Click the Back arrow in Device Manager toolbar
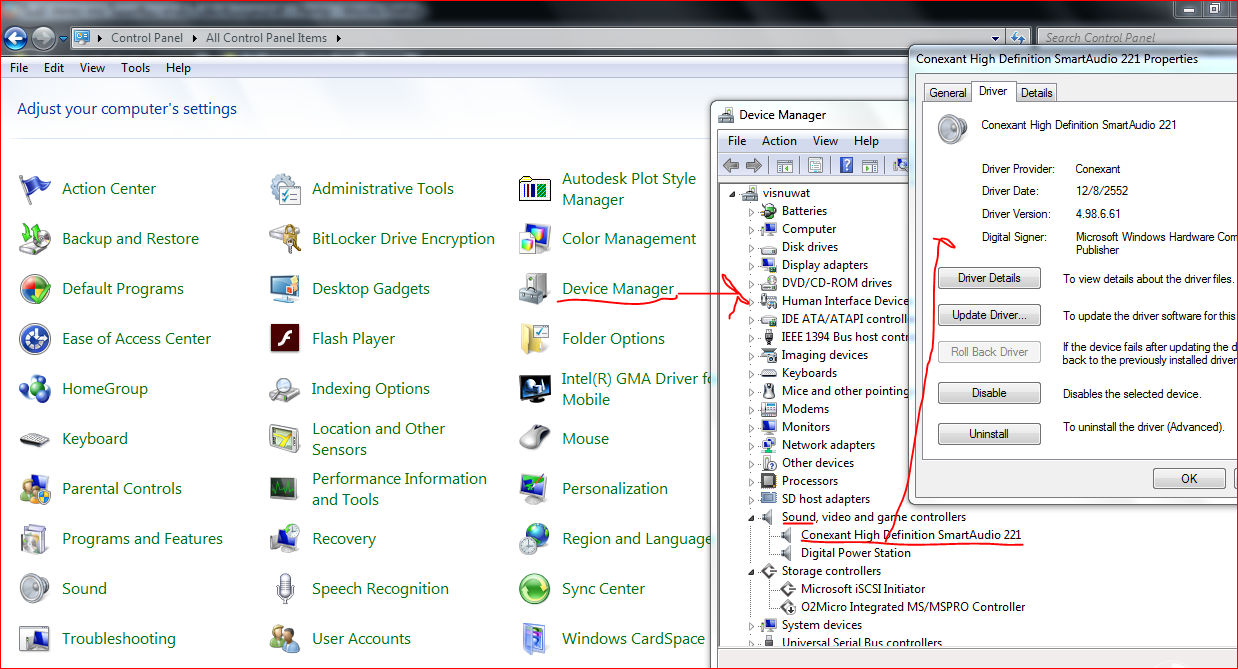The height and width of the screenshot is (669, 1238). click(731, 165)
